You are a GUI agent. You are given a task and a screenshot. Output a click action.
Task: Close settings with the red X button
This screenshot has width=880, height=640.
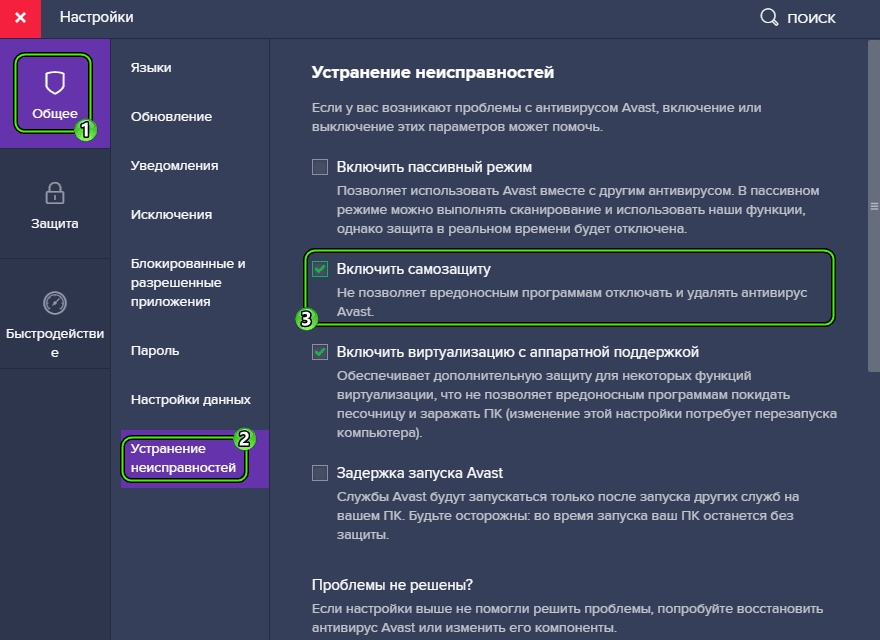point(20,19)
